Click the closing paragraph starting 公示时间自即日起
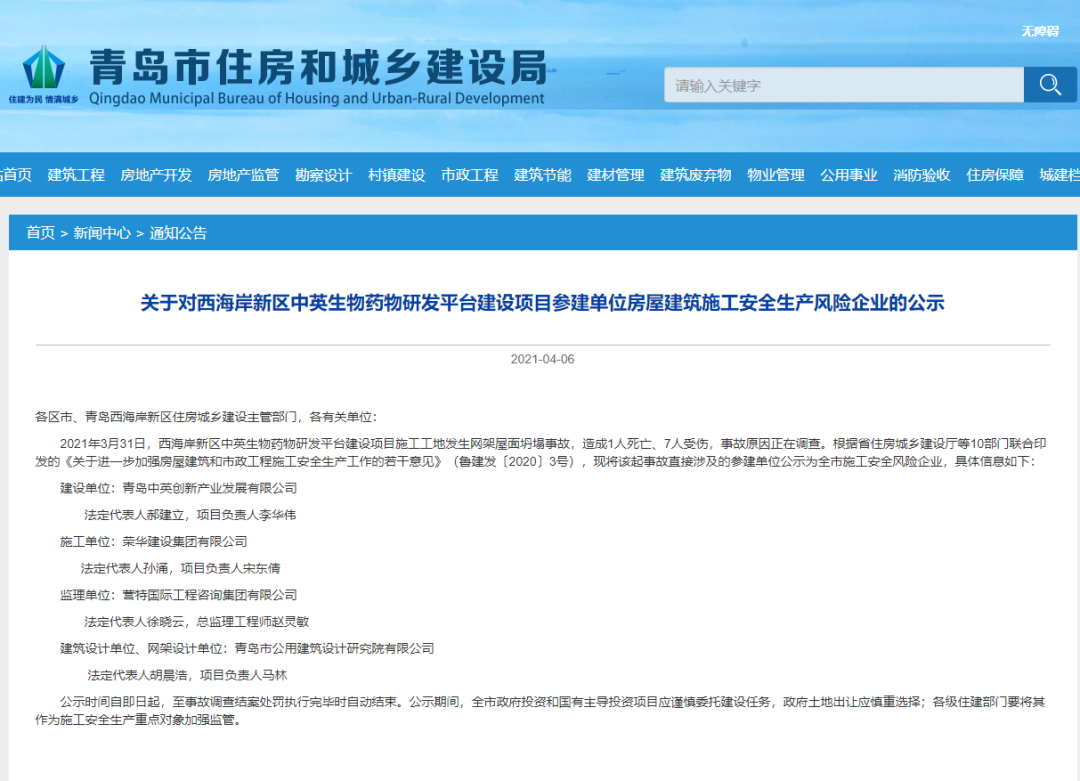1080x781 pixels. (x=541, y=711)
